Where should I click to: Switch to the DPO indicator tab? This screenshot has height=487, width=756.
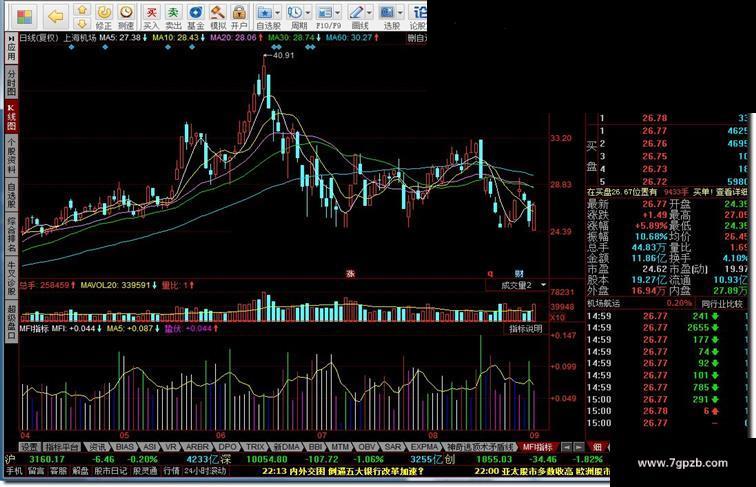point(227,447)
